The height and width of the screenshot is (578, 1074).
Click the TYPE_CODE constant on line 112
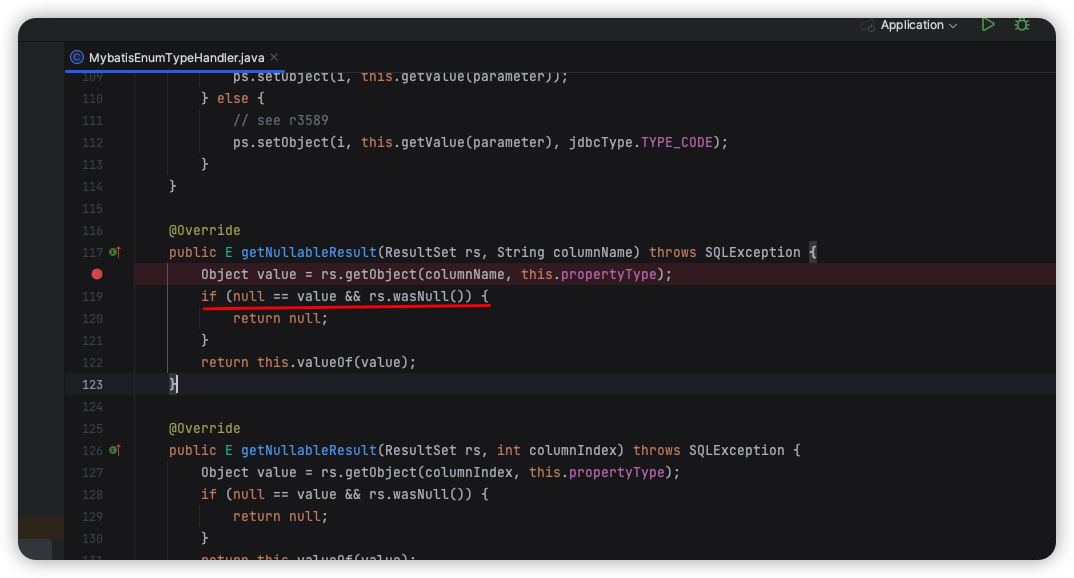pos(677,142)
